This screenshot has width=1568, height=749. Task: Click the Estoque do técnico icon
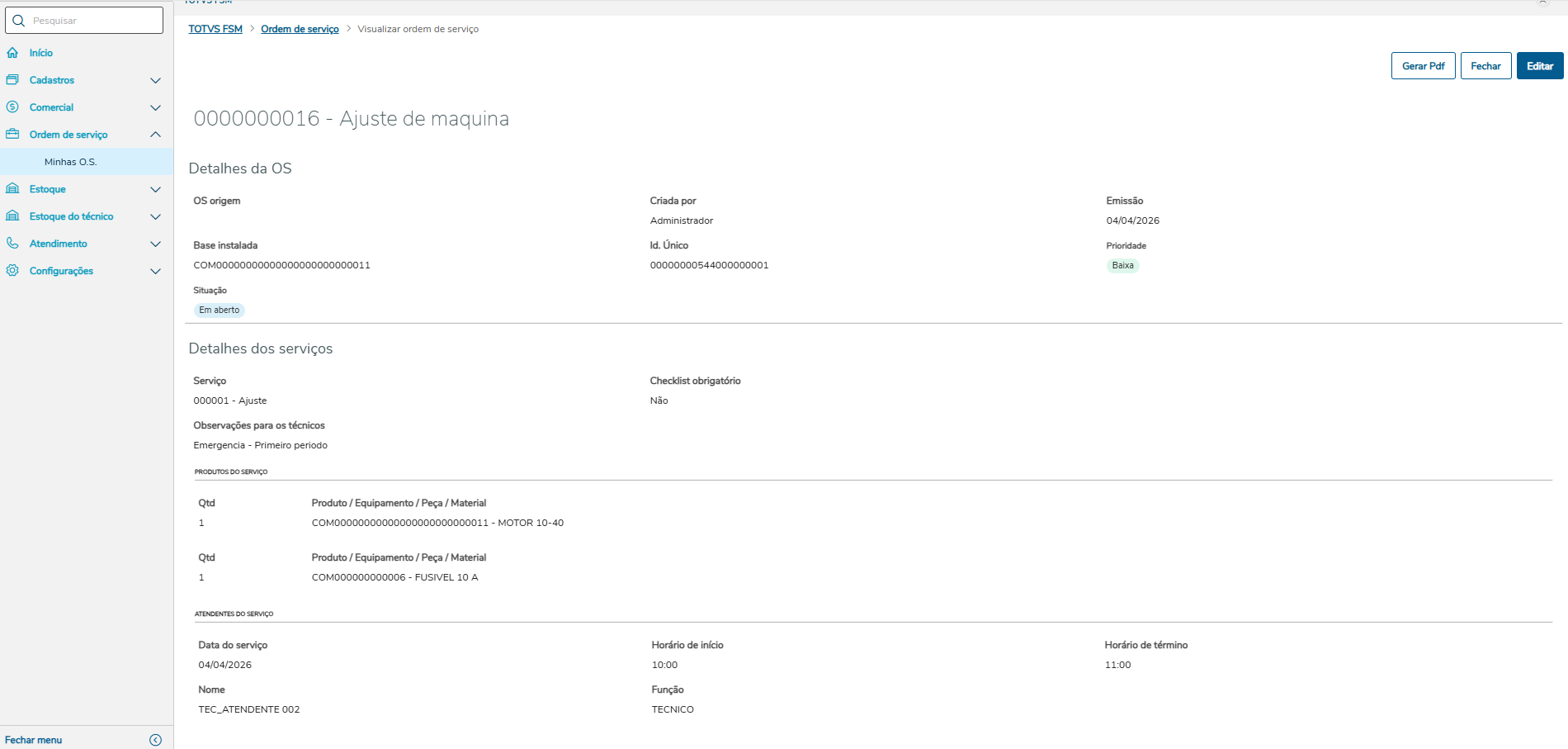click(12, 216)
